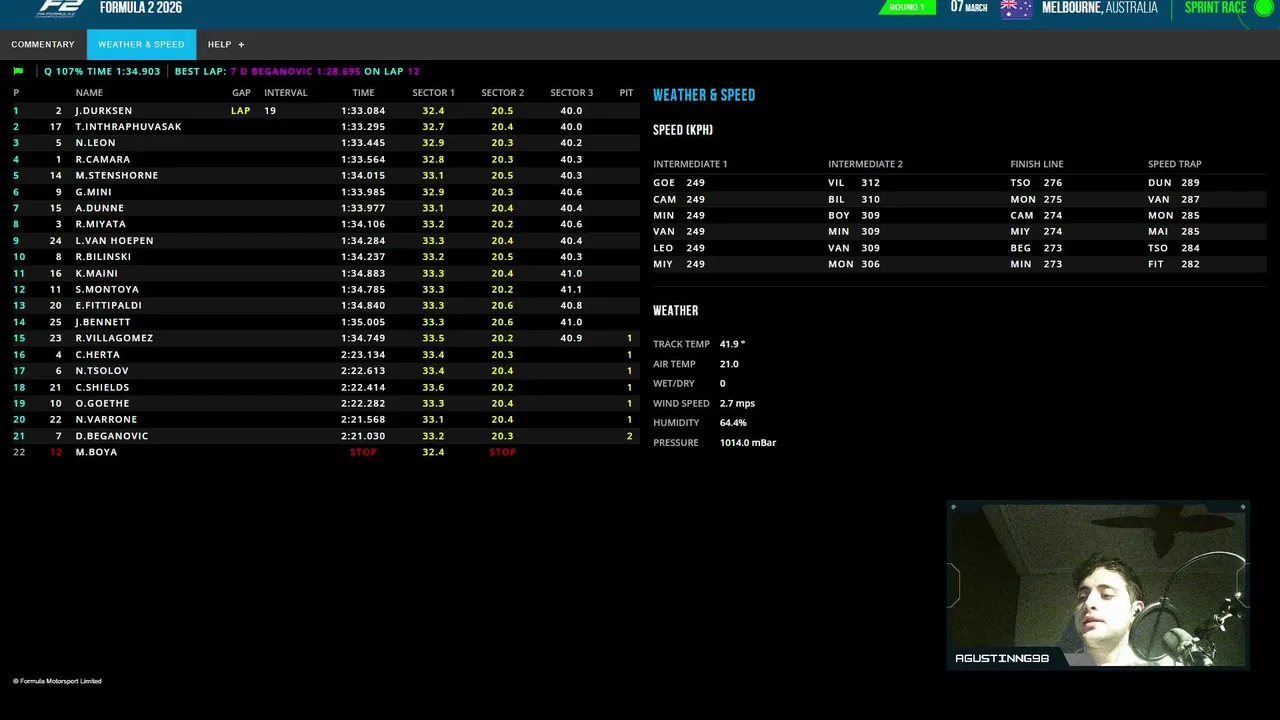Select driver J.DURKSEN row

[325, 111]
